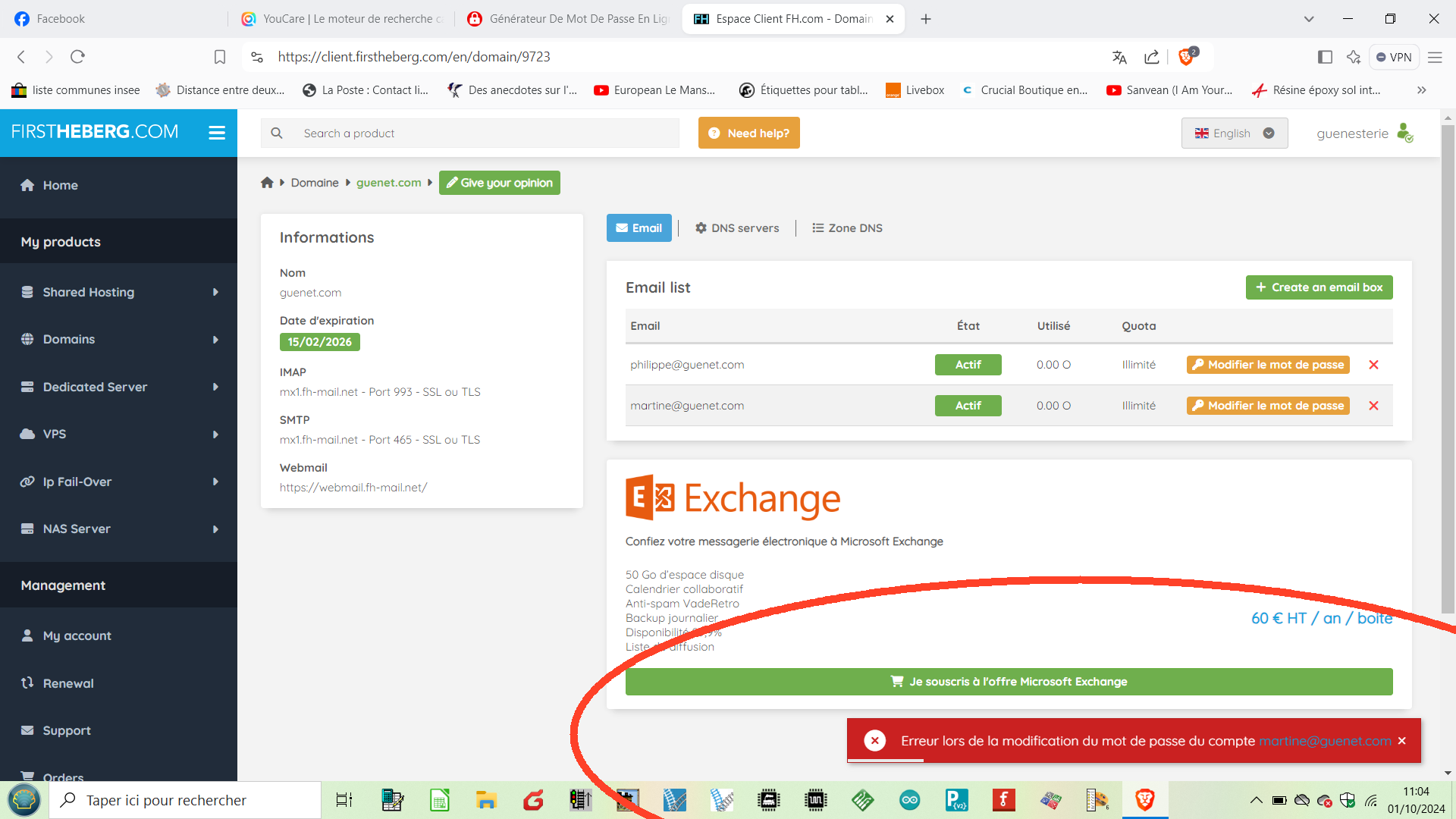Viewport: 1456px width, 819px height.
Task: Open a new browser tab
Action: pyautogui.click(x=926, y=19)
